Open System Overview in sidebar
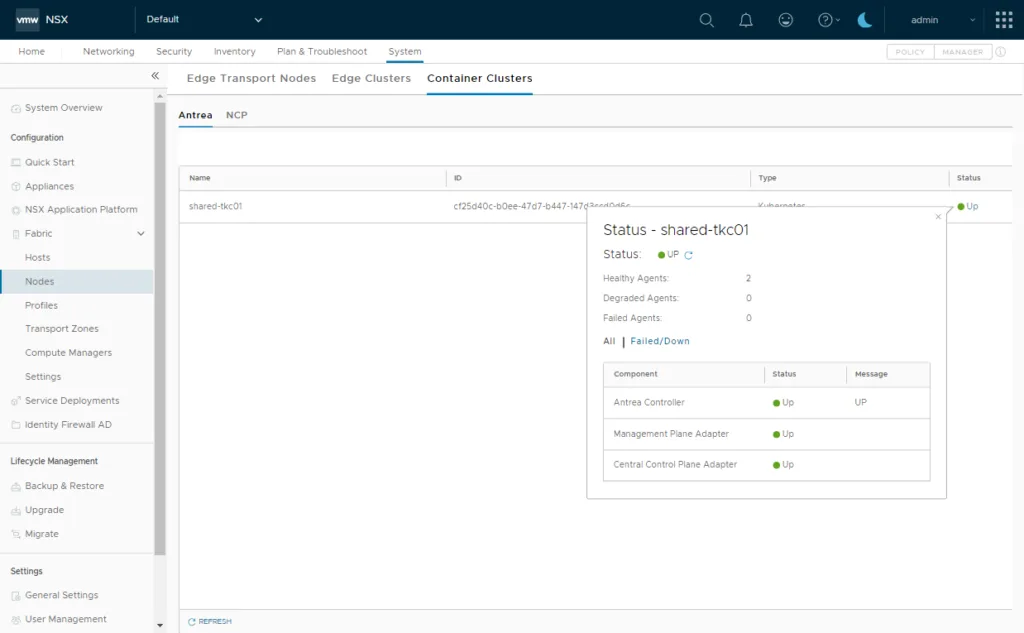The image size is (1024, 633). [63, 108]
